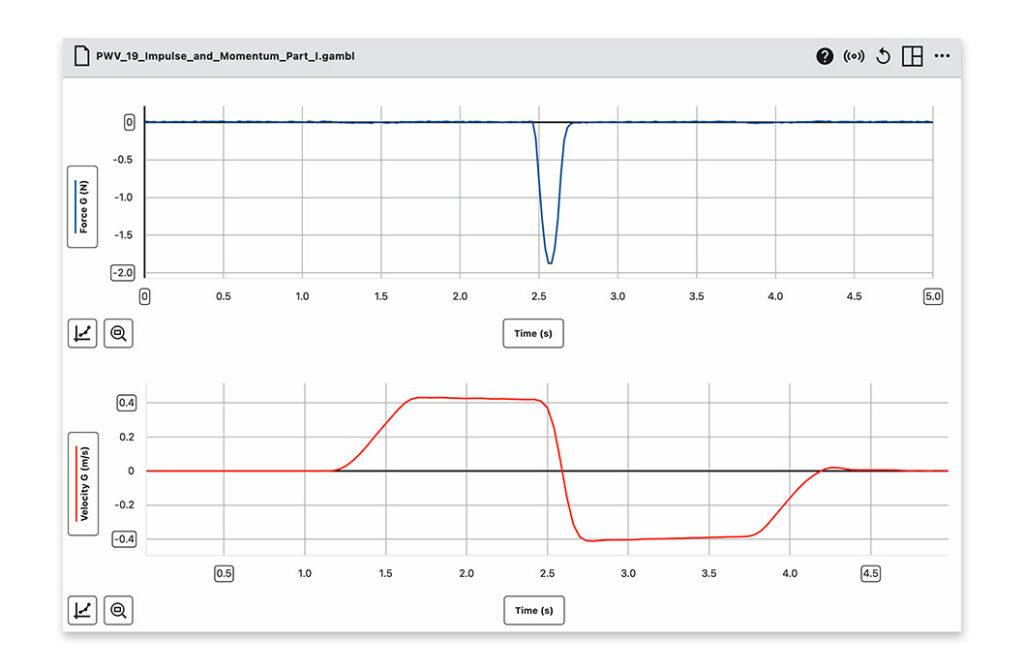The height and width of the screenshot is (670, 1024).
Task: Click the -1.5 tick label on Force axis
Action: click(123, 235)
